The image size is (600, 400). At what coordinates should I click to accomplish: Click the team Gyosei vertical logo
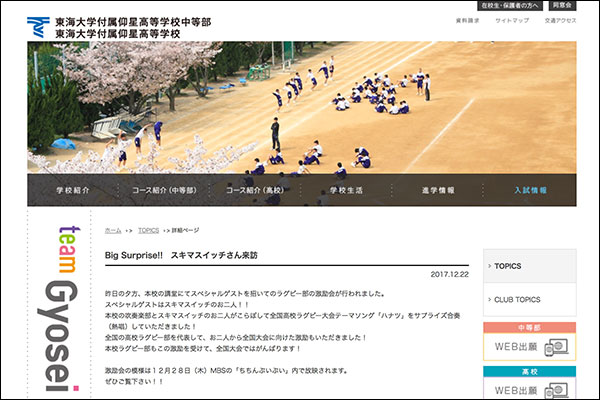point(62,305)
